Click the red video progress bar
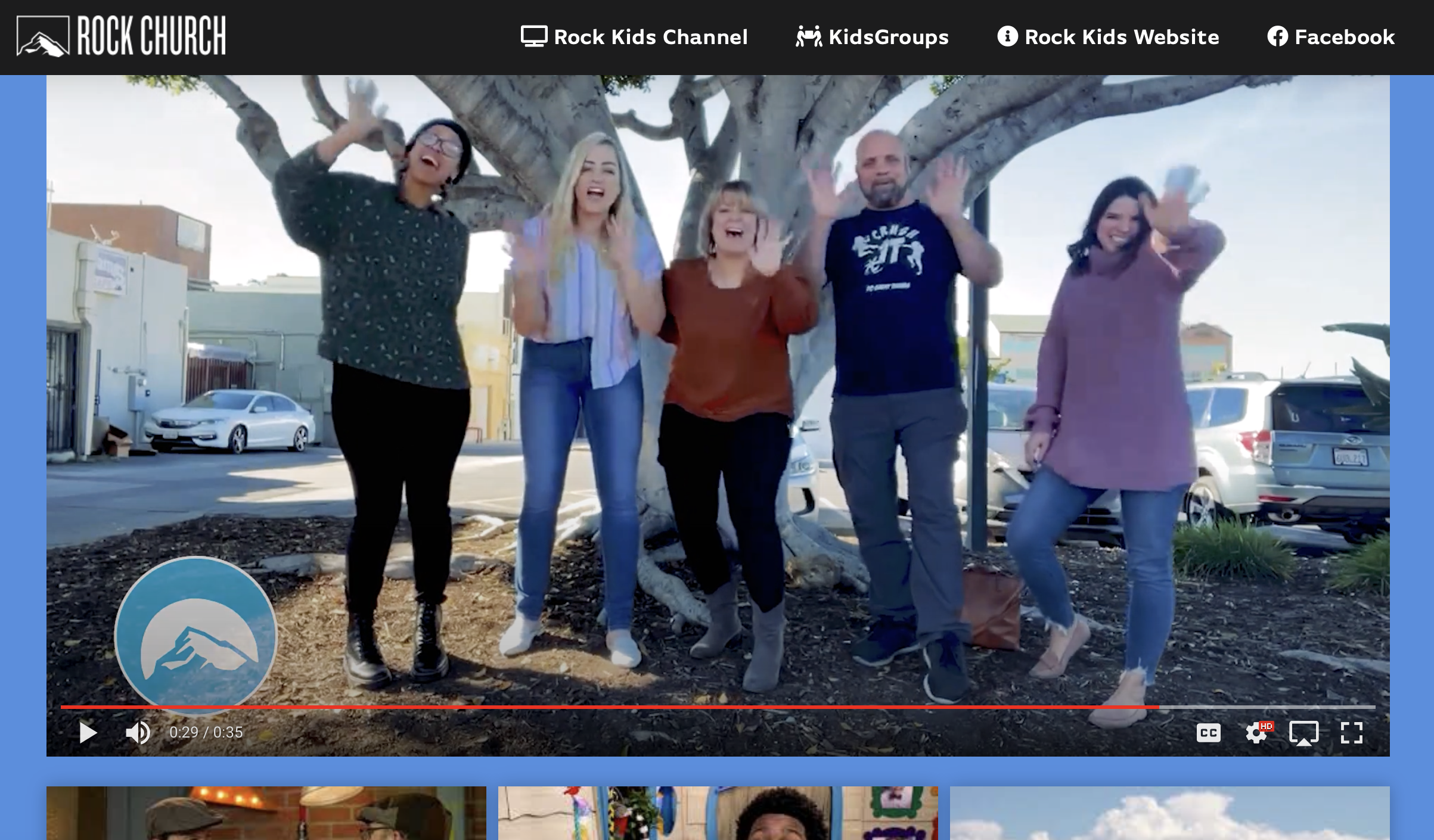Screen dimensions: 1434x840 596,707
